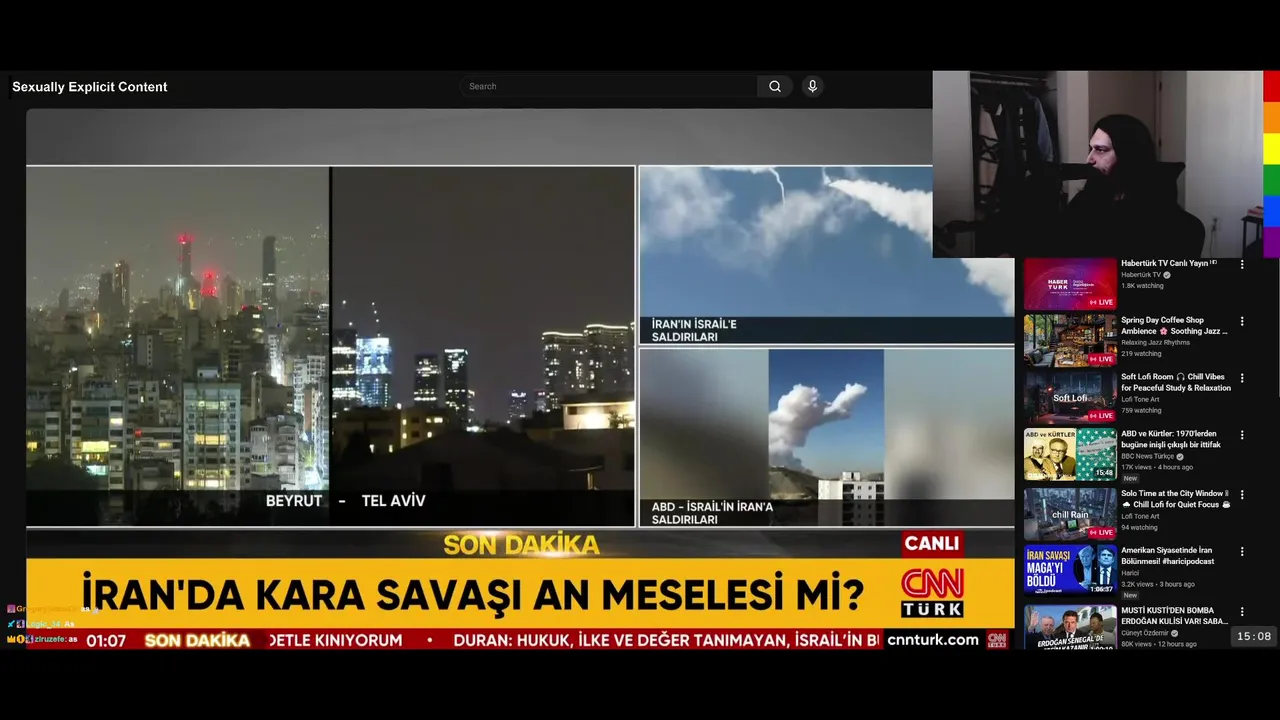Open options menu for Amerikan Siyasetinde İran video
Viewport: 1280px width, 720px height.
coord(1242,552)
